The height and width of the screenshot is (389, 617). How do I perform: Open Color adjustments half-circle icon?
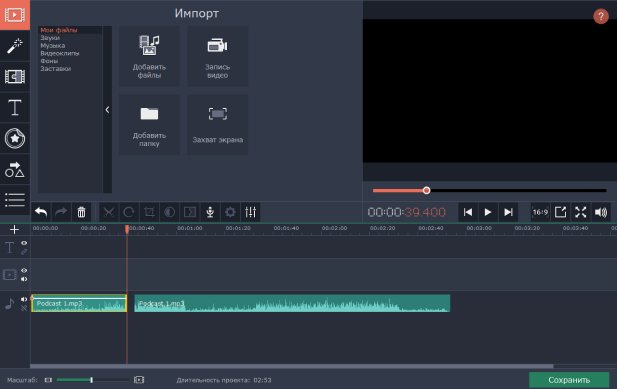click(x=170, y=212)
